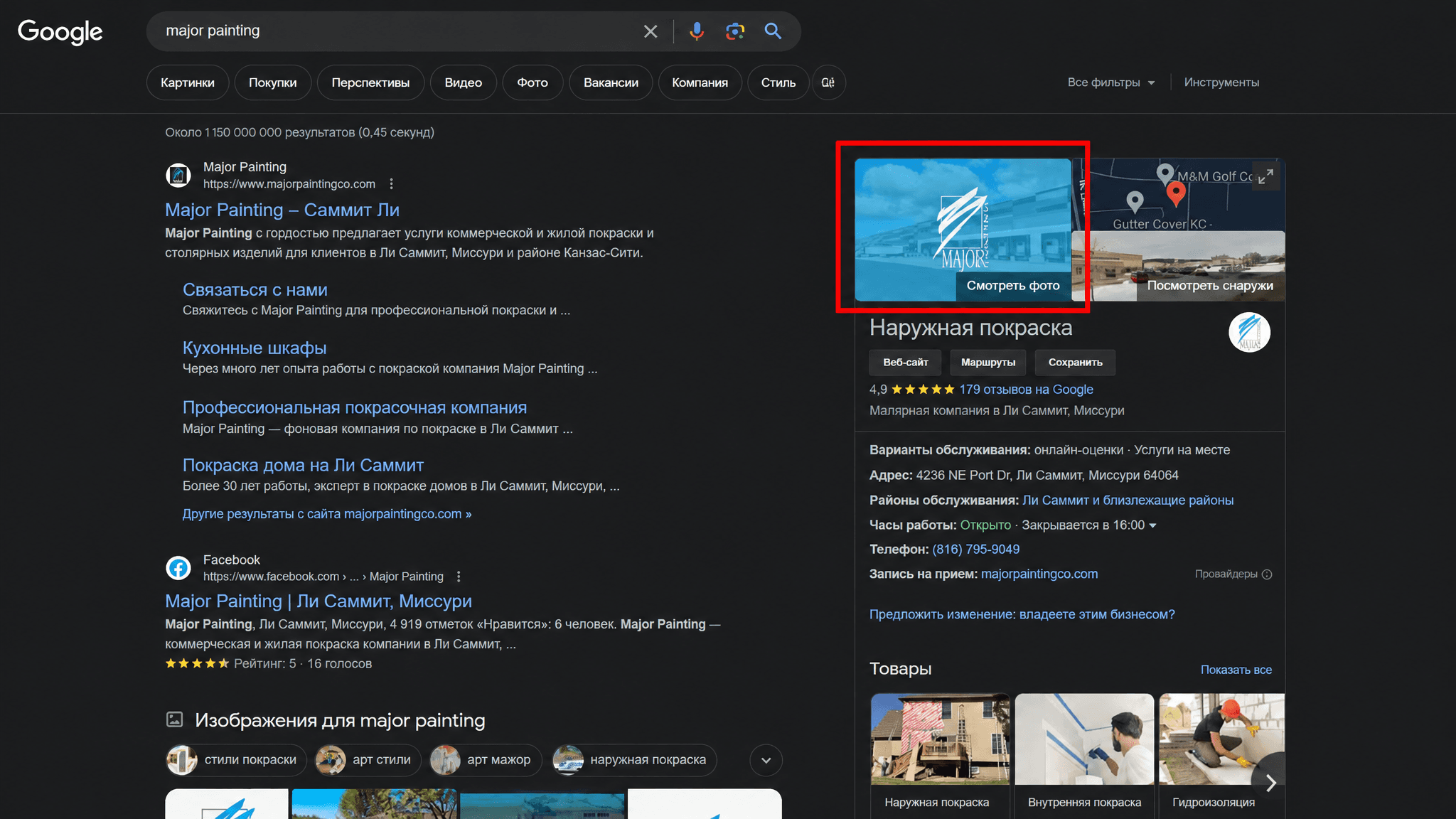Image resolution: width=1456 pixels, height=819 pixels.
Task: Select the Картинки filter tab
Action: point(188,82)
